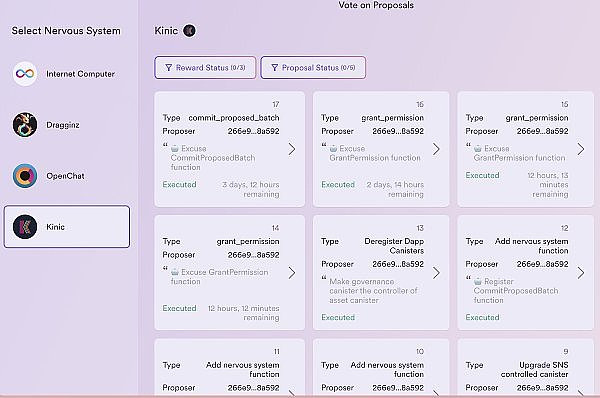
Task: Open Deregister Dapp Canisters proposal 13 chevron
Action: point(436,272)
